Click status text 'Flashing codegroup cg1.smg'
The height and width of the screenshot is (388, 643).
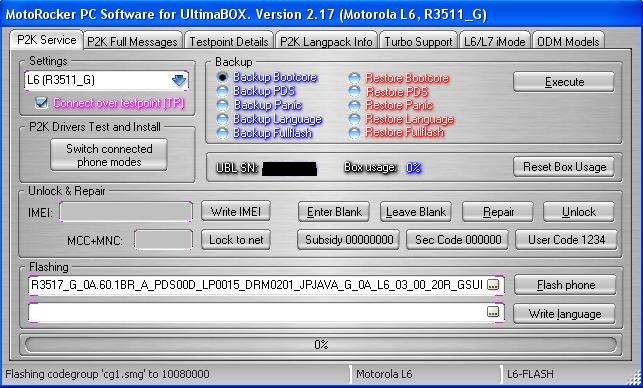[107, 374]
